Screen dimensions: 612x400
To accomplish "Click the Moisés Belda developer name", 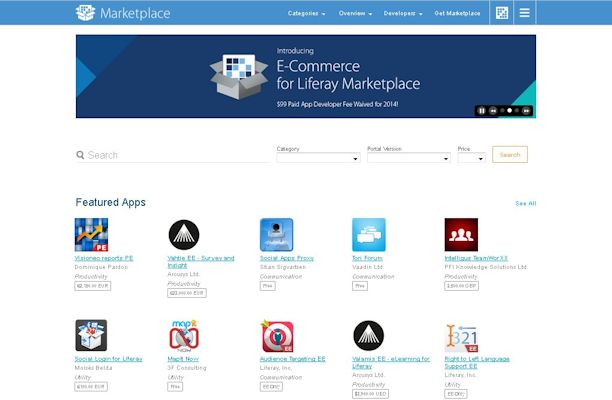I will point(93,368).
